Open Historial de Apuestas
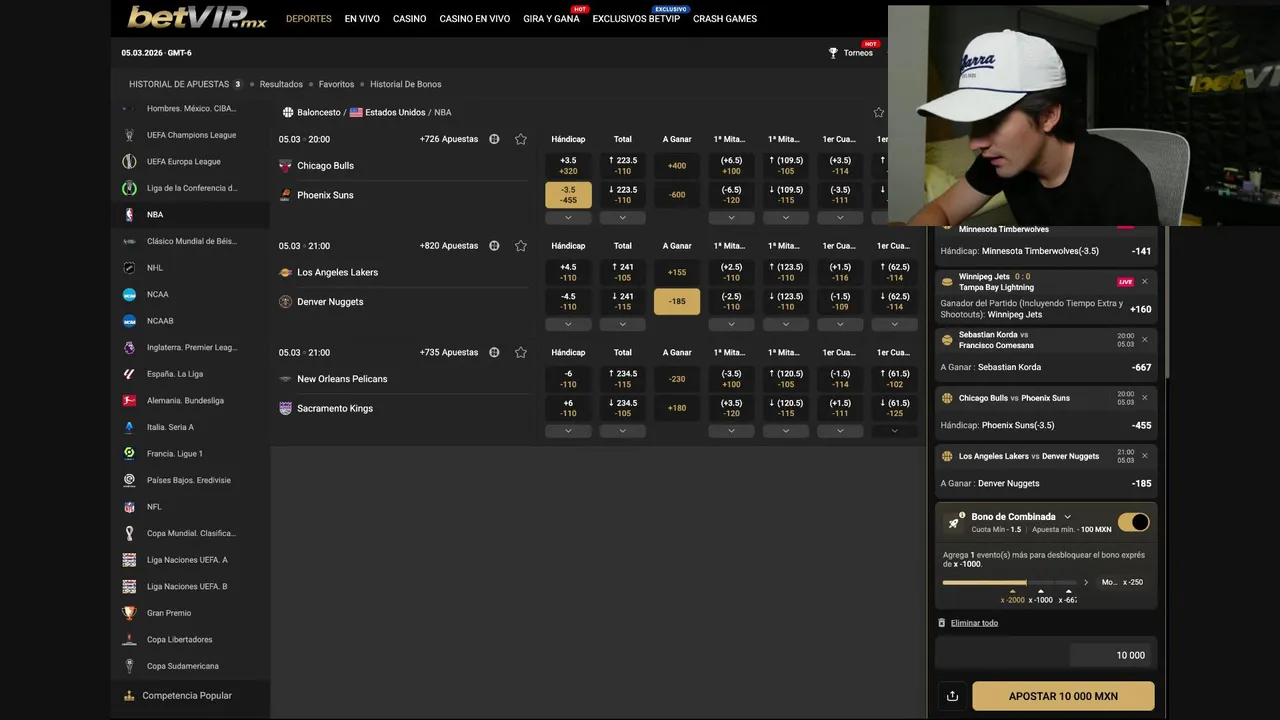The width and height of the screenshot is (1280, 720). point(185,84)
